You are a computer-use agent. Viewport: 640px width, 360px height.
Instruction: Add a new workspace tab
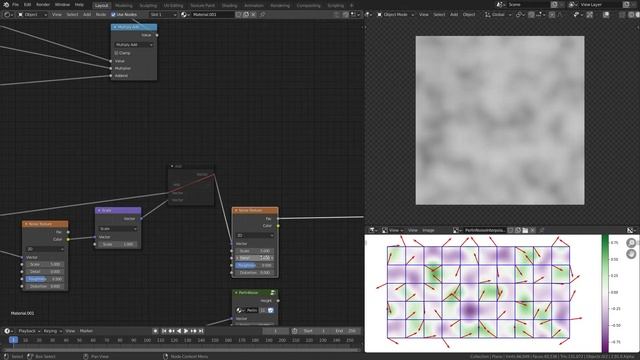[352, 6]
